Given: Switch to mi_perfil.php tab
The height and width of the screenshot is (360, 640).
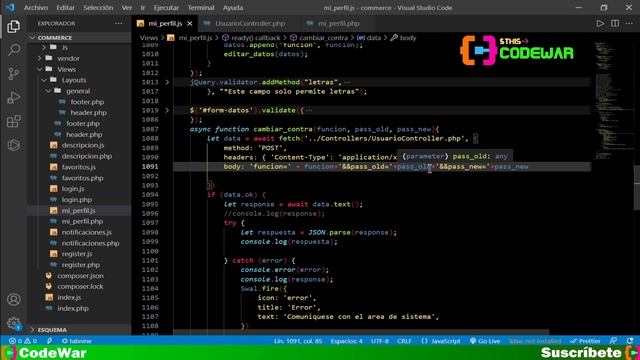Looking at the screenshot, I should [338, 24].
